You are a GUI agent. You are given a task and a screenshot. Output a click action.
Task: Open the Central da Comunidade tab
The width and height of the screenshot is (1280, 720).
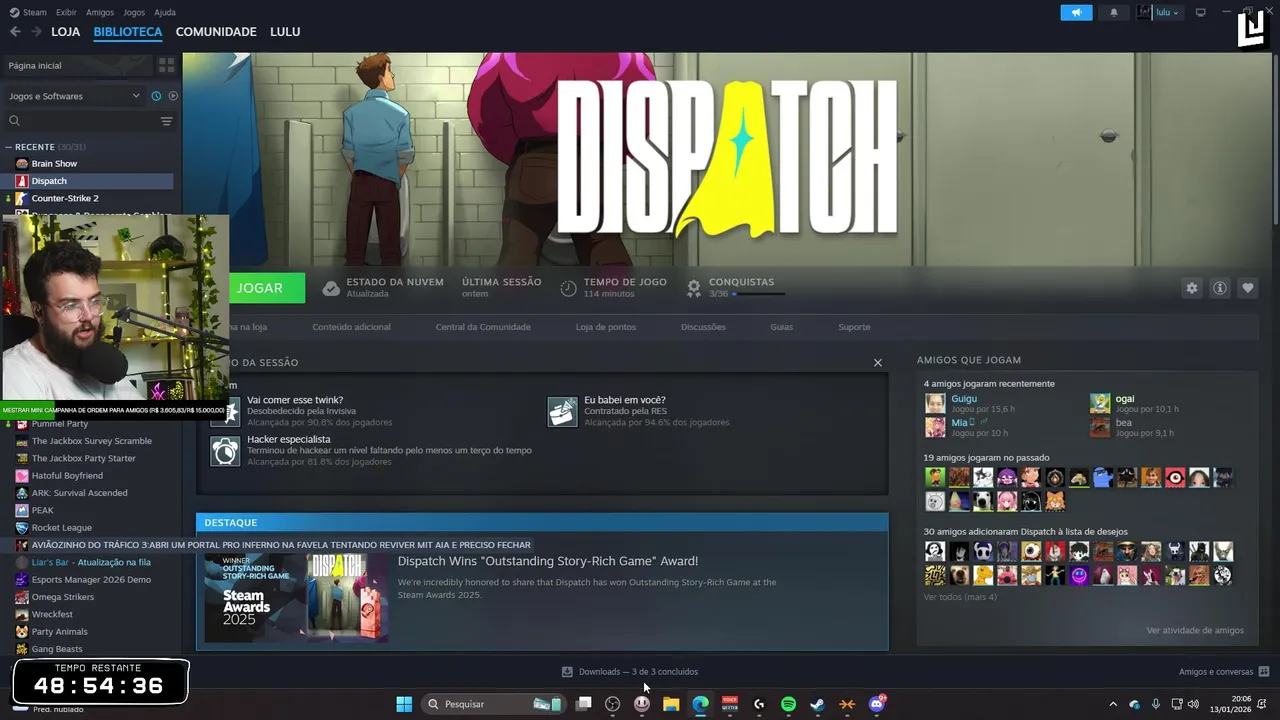click(x=483, y=327)
